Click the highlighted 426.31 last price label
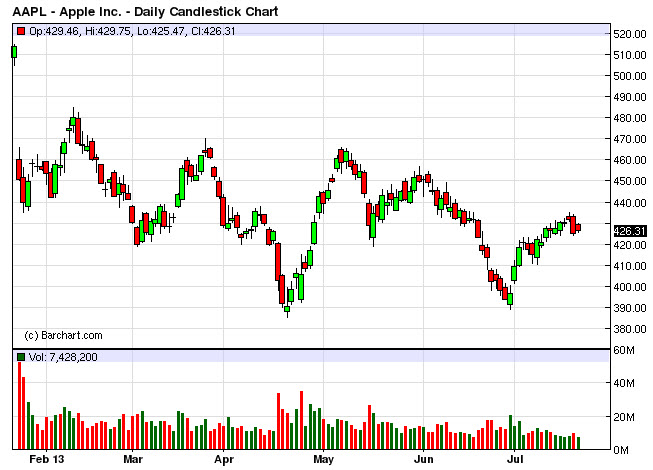Image resolution: width=653 pixels, height=470 pixels. (630, 231)
